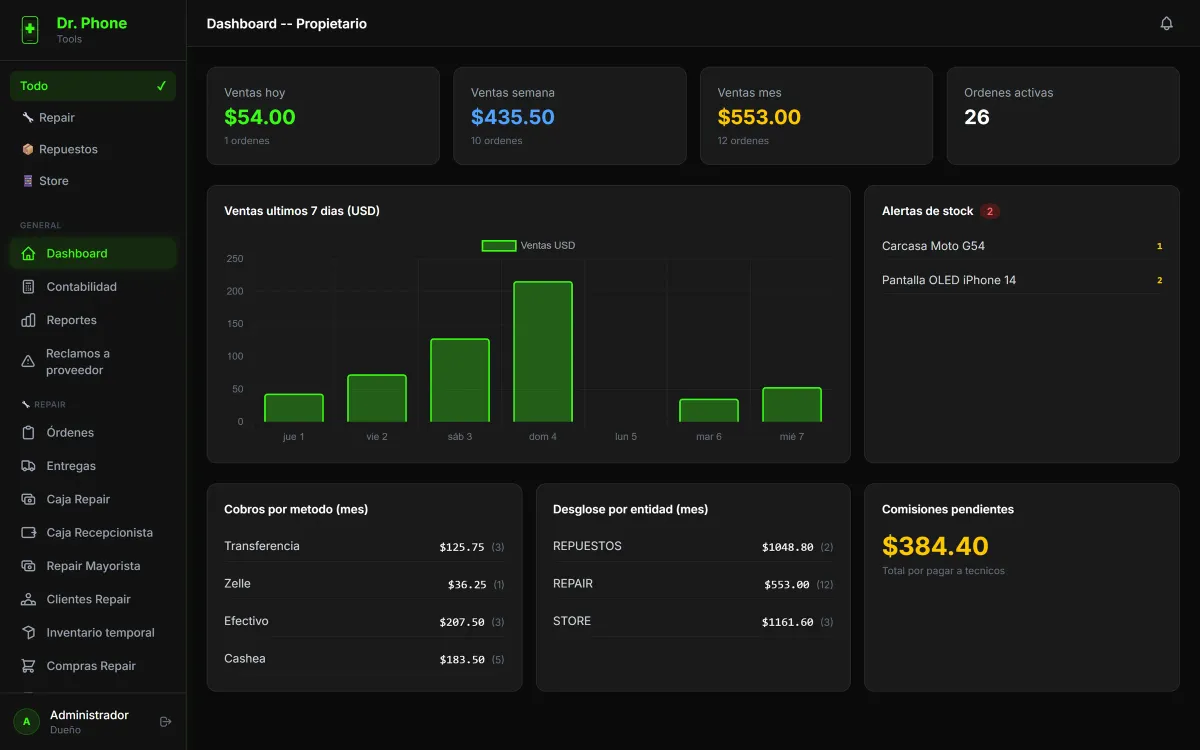Open Caja Repair page
Viewport: 1200px width, 750px height.
93,499
